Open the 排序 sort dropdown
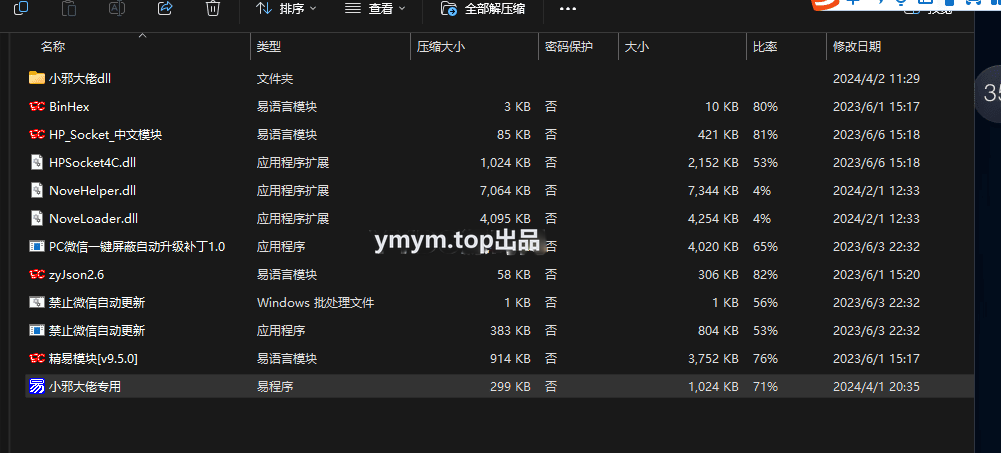The height and width of the screenshot is (453, 1001). pos(285,8)
